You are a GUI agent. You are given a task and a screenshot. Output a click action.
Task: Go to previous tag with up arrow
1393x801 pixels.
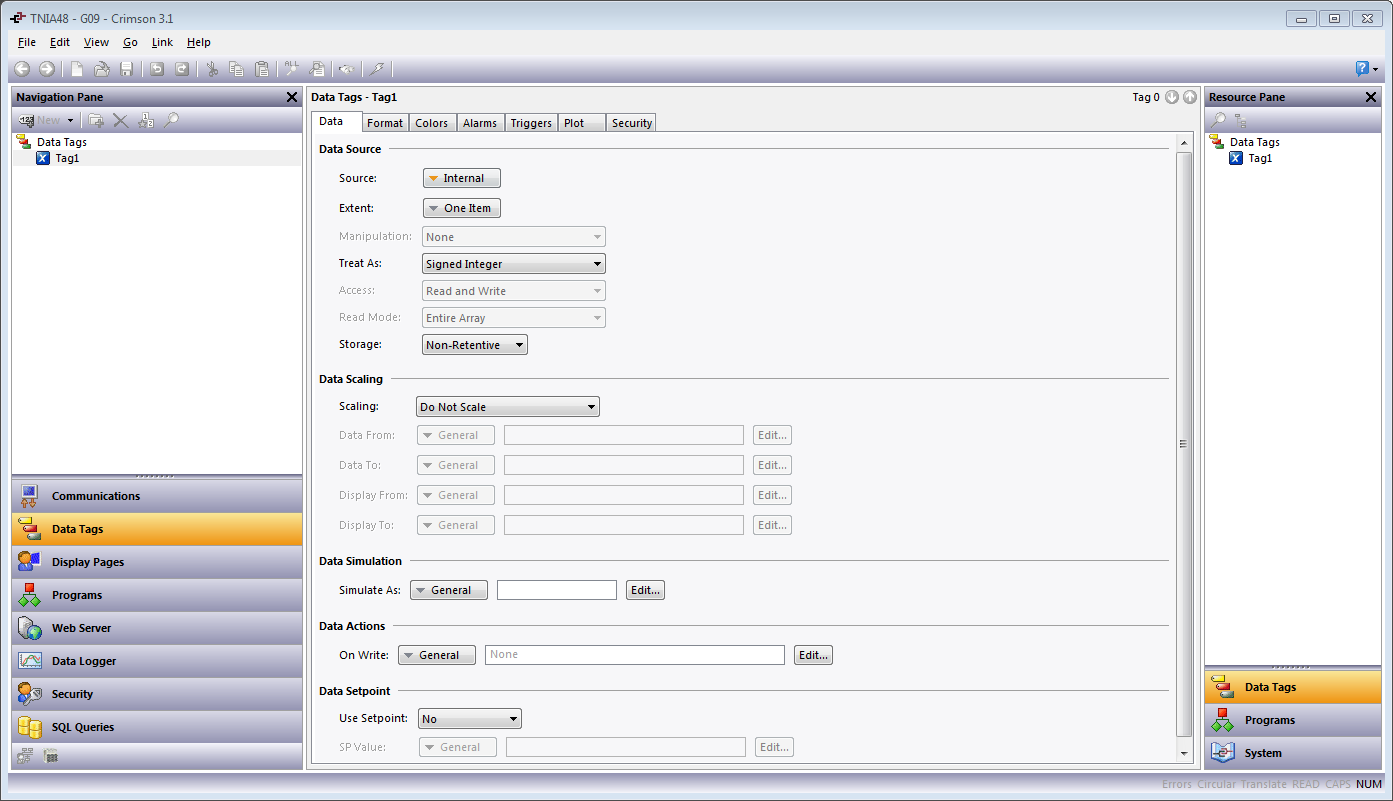pyautogui.click(x=1189, y=97)
